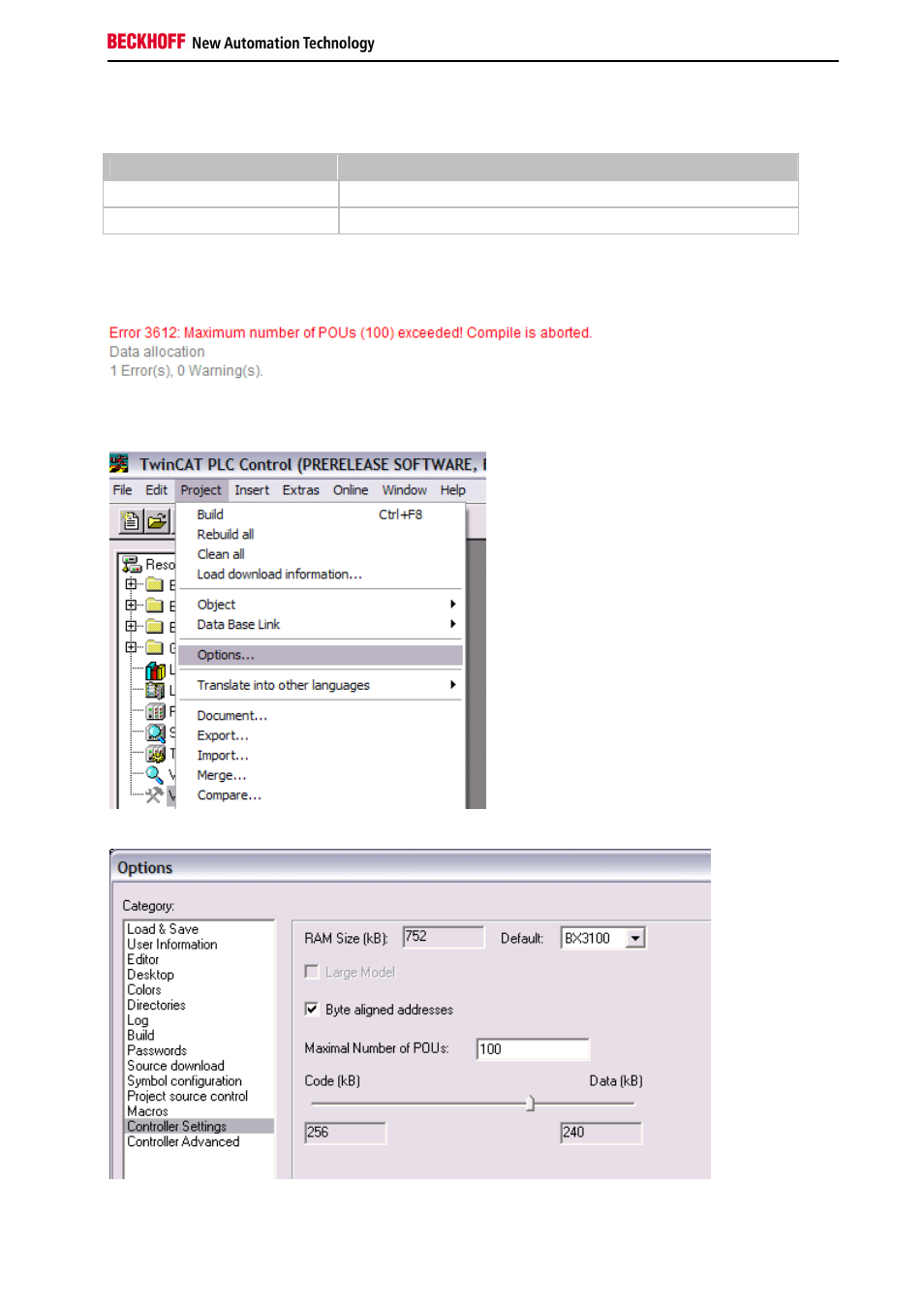Open the Object submenu arrow
This screenshot has width=924, height=1308.
(452, 604)
